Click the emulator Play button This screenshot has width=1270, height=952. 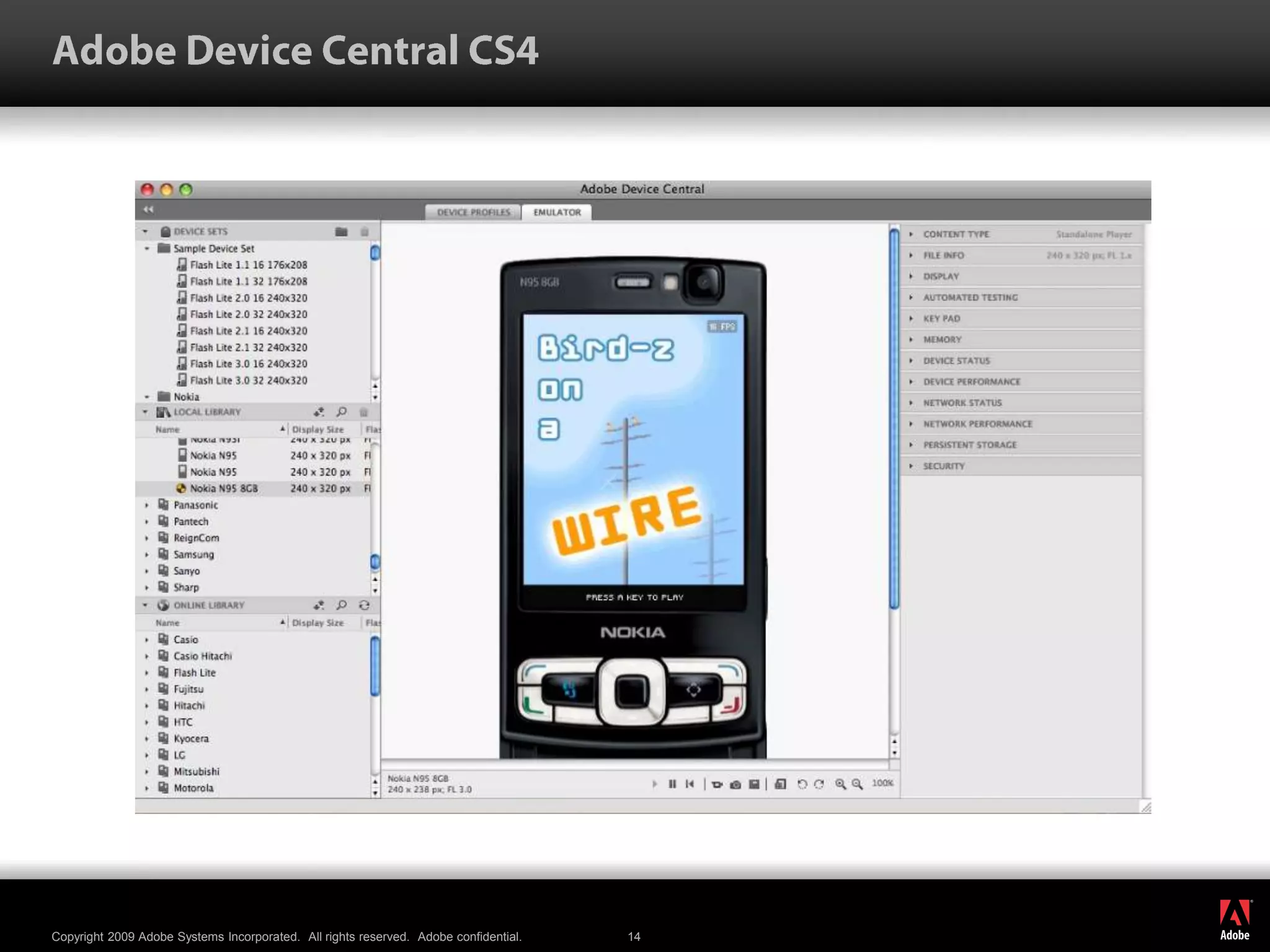point(655,784)
